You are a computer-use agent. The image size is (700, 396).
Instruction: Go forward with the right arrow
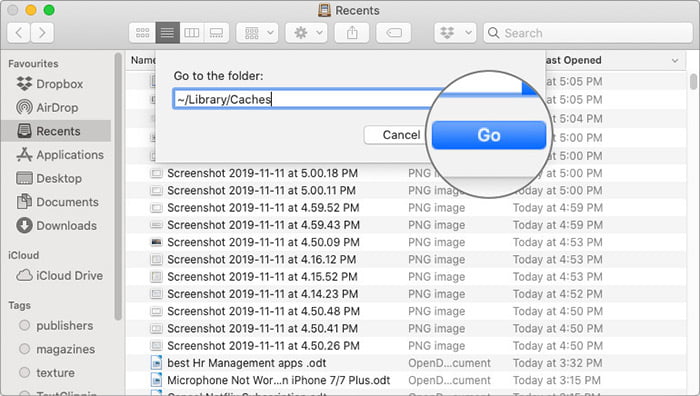tap(42, 33)
